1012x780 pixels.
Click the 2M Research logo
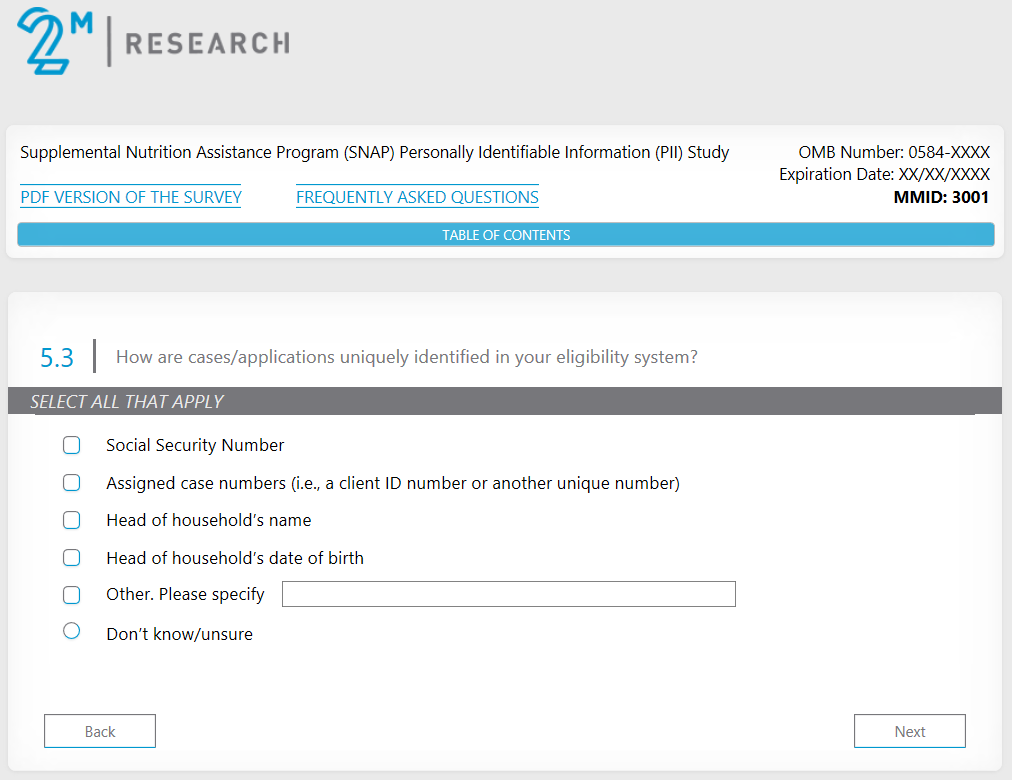tap(152, 42)
